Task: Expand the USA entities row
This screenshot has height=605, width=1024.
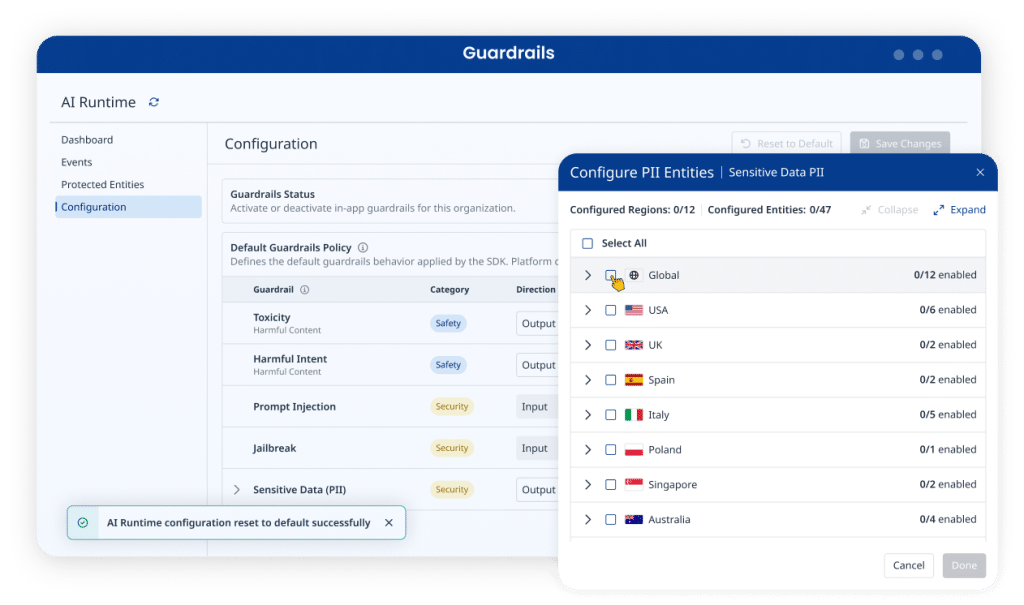Action: click(588, 310)
